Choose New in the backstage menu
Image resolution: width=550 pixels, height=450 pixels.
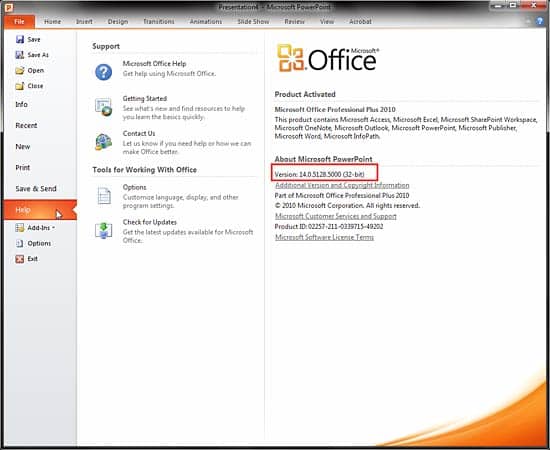23,147
